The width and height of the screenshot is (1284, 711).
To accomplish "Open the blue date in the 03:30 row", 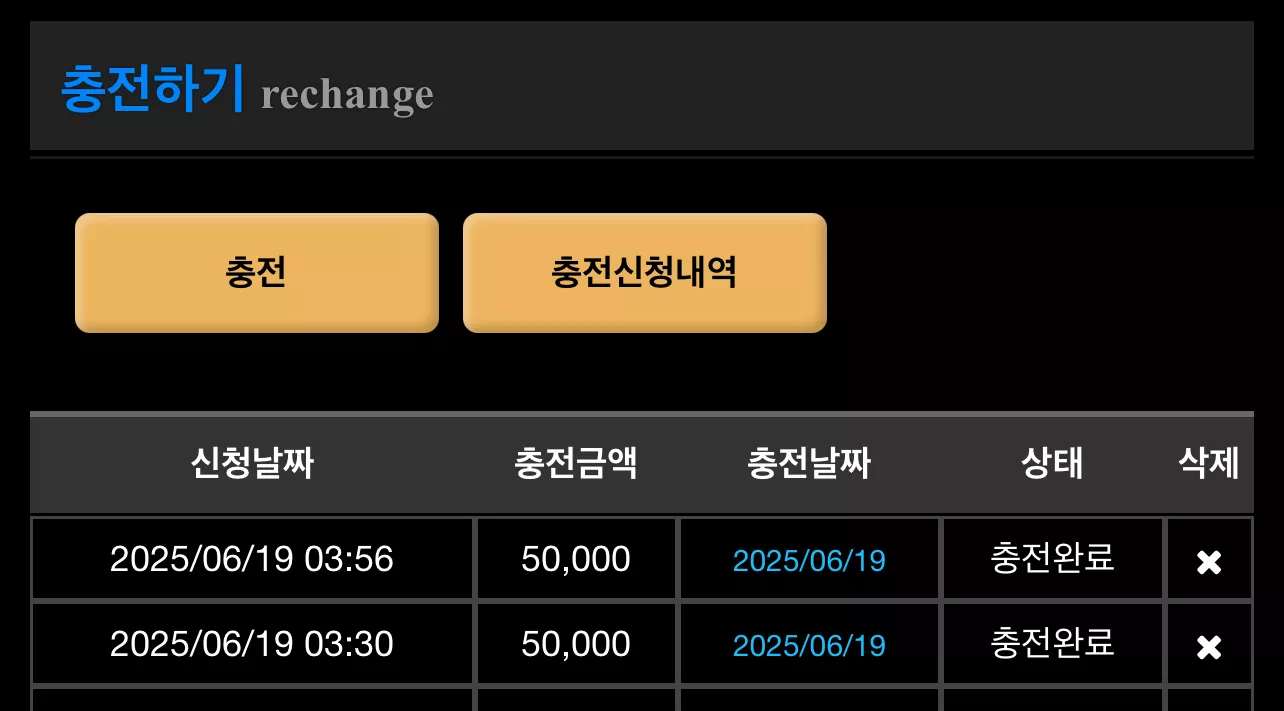I will click(809, 645).
